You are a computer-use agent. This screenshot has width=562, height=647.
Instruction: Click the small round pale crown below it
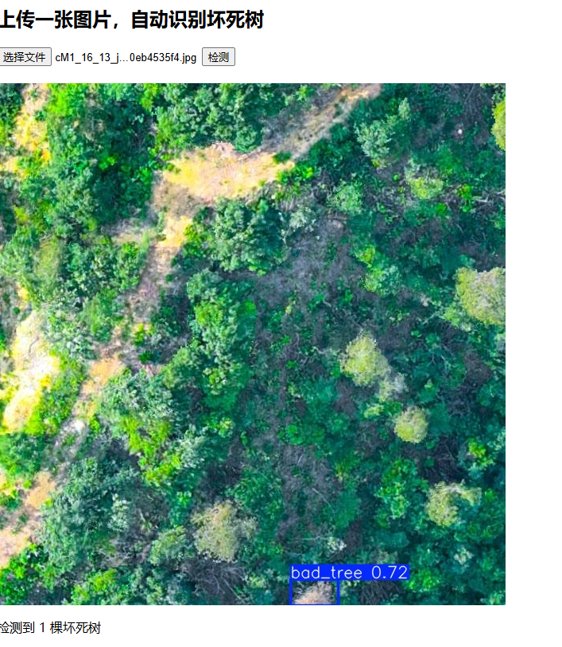click(411, 425)
